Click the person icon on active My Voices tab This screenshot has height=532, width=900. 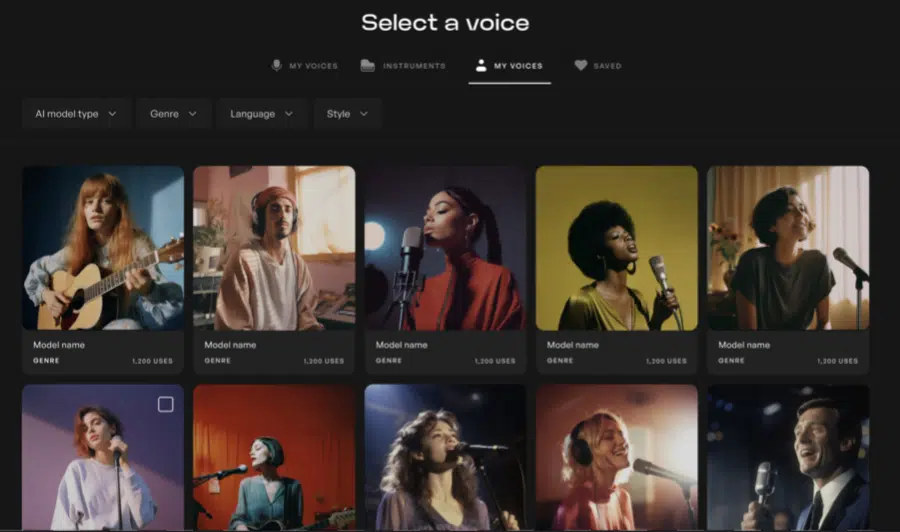[x=481, y=65]
